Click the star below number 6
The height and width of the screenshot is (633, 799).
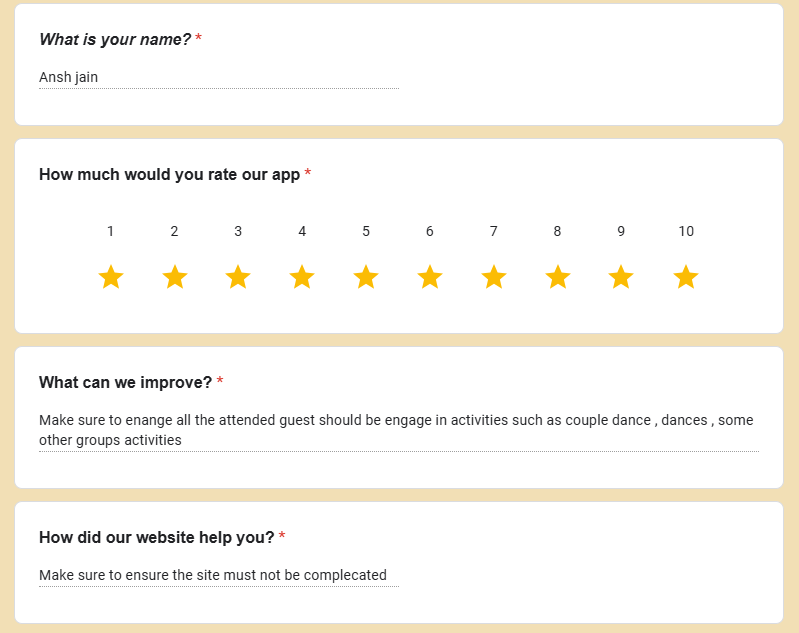[x=430, y=277]
